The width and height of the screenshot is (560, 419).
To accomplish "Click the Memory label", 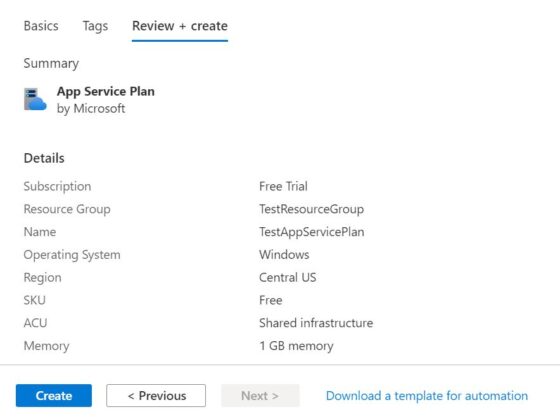I will (46, 346).
